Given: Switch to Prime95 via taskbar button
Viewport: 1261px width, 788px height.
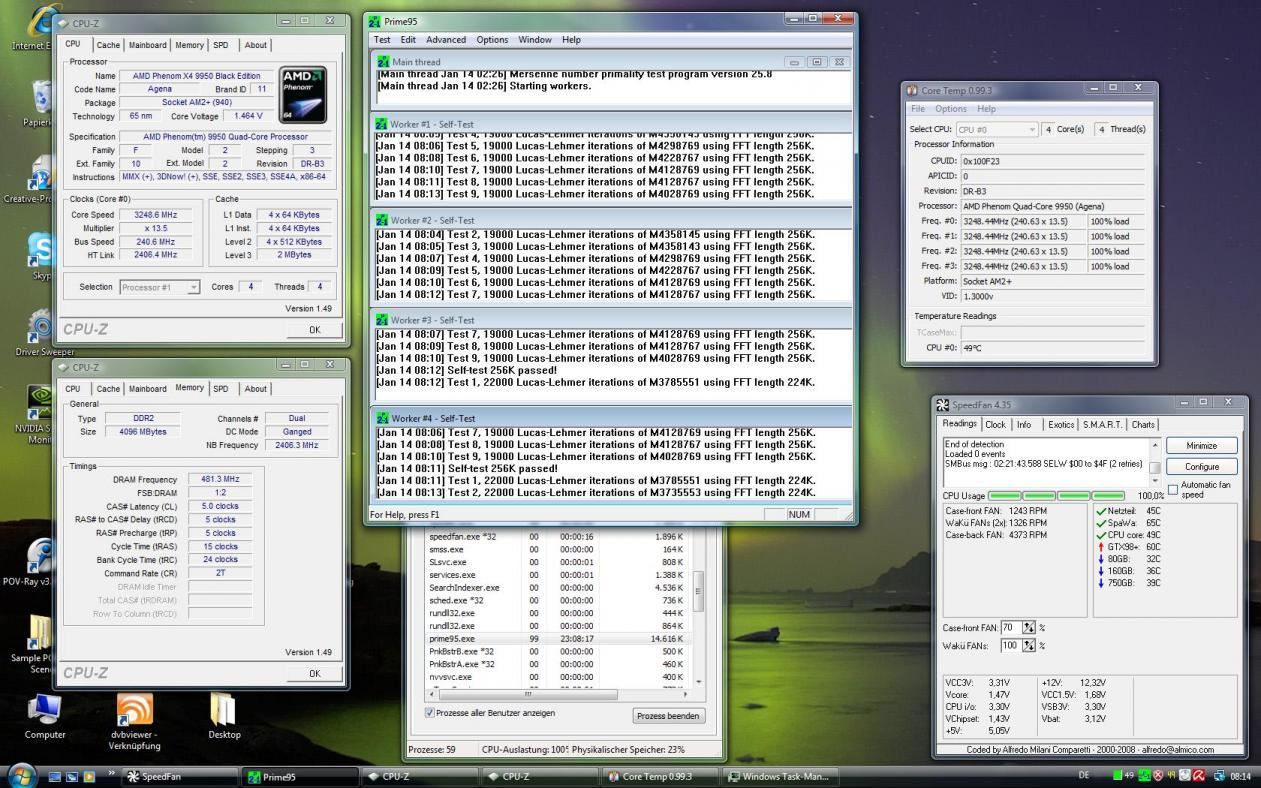Looking at the screenshot, I should point(299,776).
